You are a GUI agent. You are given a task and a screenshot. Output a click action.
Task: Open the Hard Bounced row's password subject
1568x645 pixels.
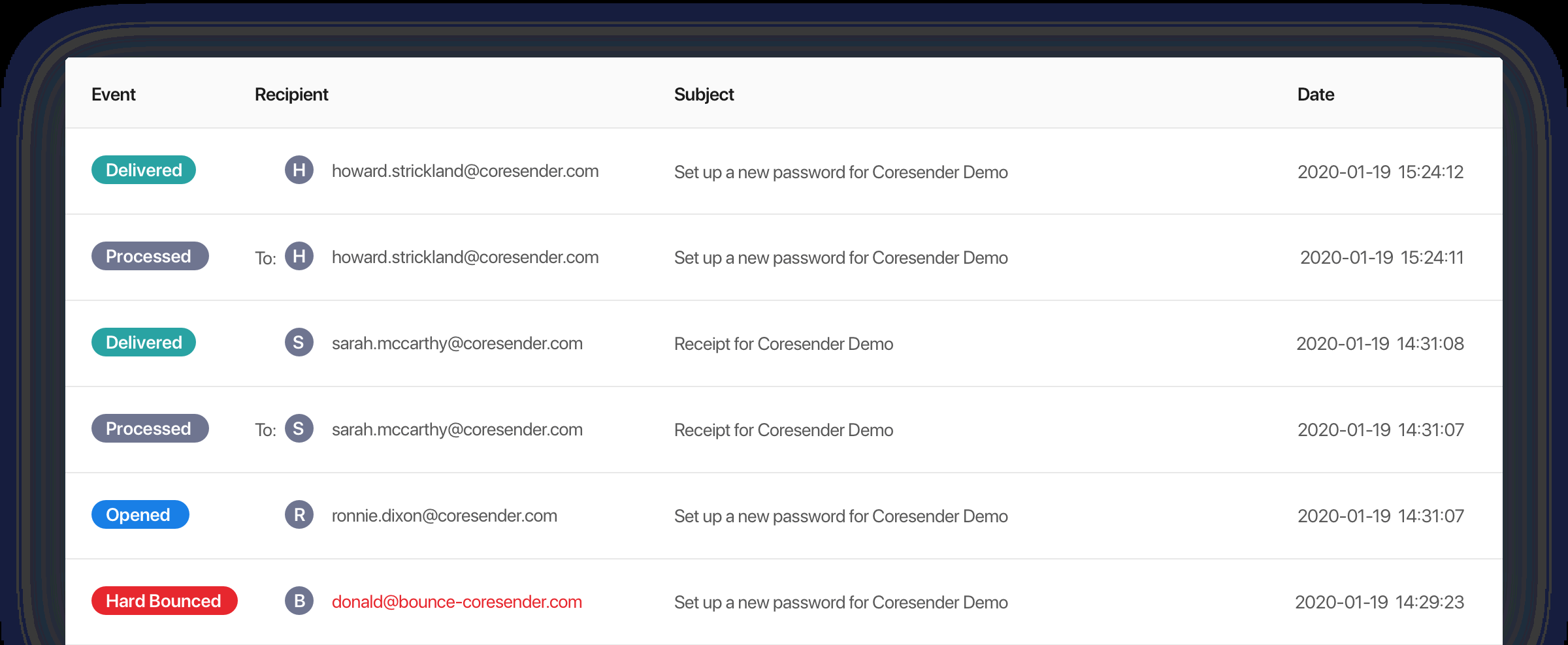[841, 603]
